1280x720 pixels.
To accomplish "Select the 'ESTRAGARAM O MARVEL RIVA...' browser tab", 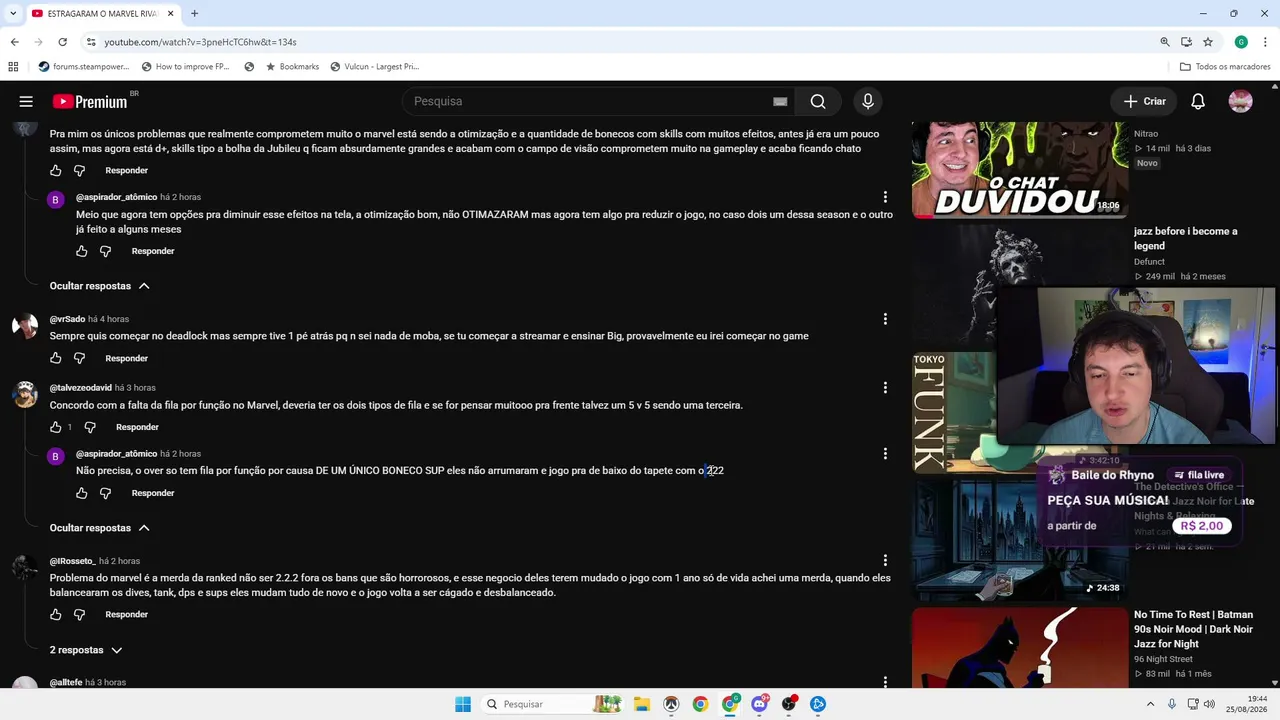I will pos(102,14).
